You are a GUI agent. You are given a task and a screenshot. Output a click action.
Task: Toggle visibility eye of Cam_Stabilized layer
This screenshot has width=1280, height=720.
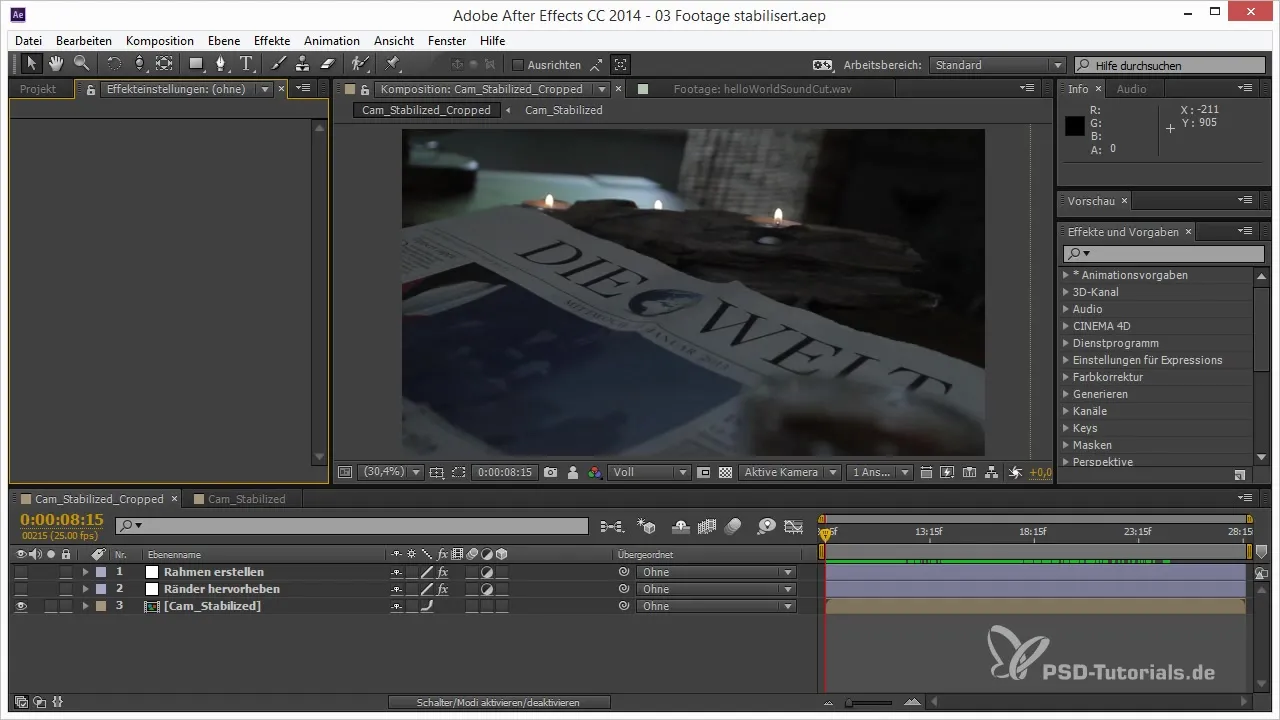21,606
